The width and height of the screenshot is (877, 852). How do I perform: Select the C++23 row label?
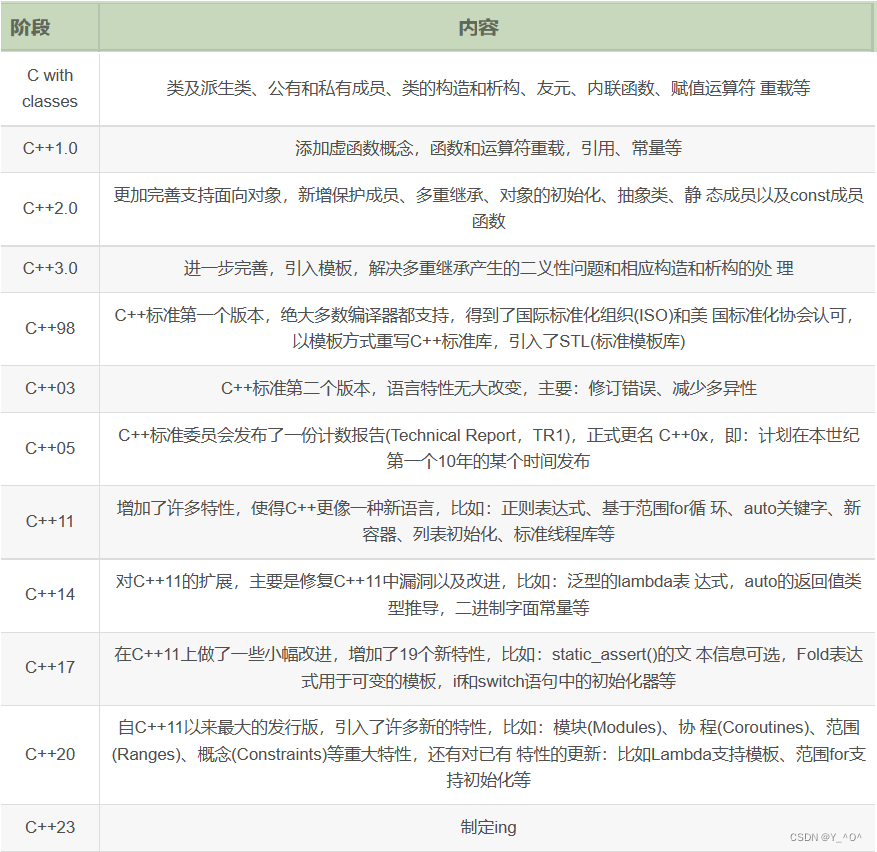49,828
